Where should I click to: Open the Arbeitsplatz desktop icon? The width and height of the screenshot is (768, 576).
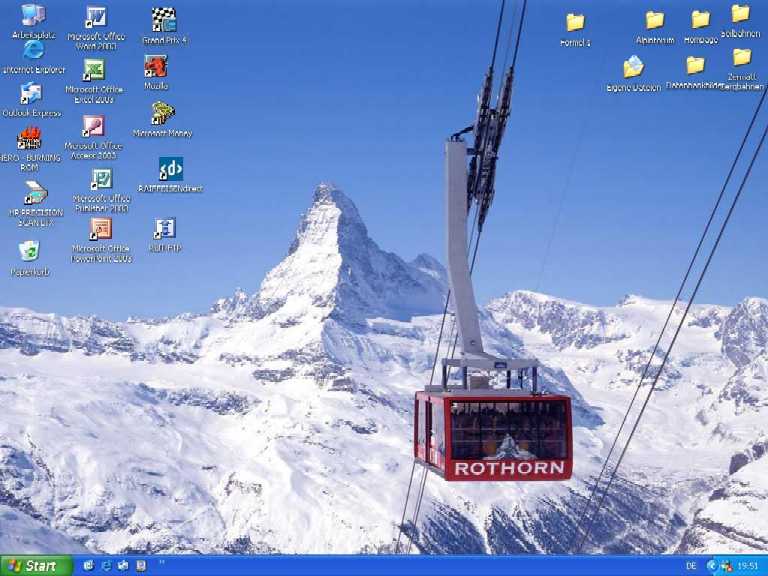tap(33, 16)
